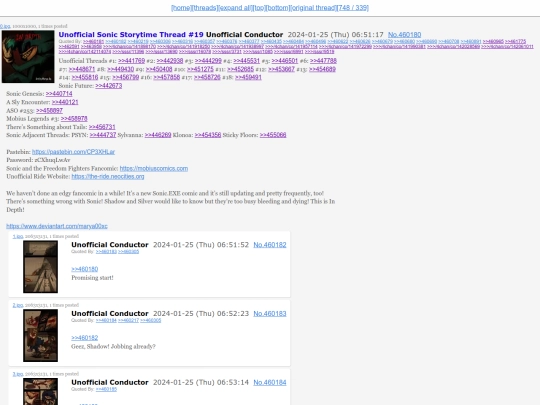This screenshot has width=540, height=405.
Task: Follow the Unofficial Thread #1 link
Action: 132,61
